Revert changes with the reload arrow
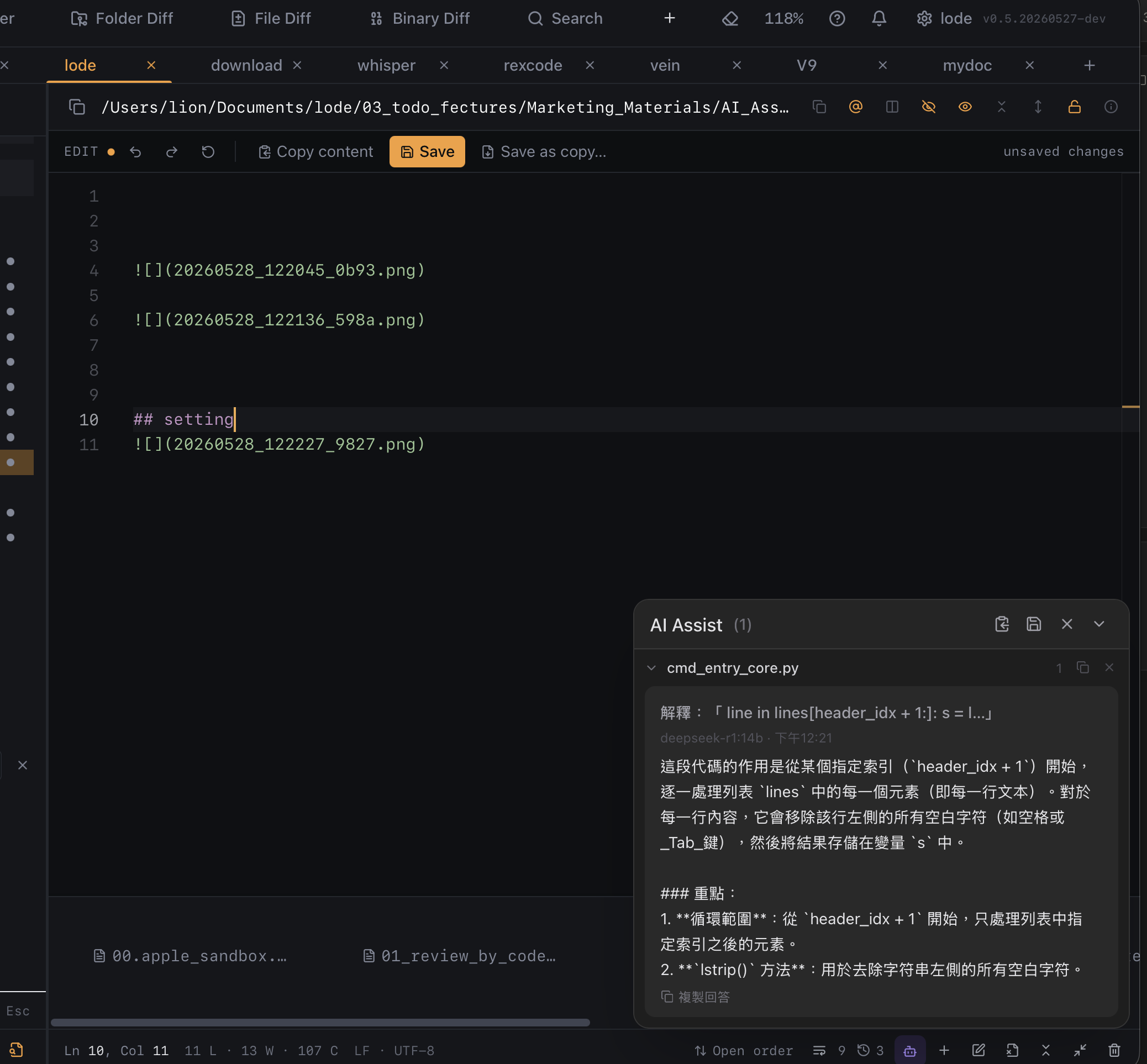 [208, 151]
